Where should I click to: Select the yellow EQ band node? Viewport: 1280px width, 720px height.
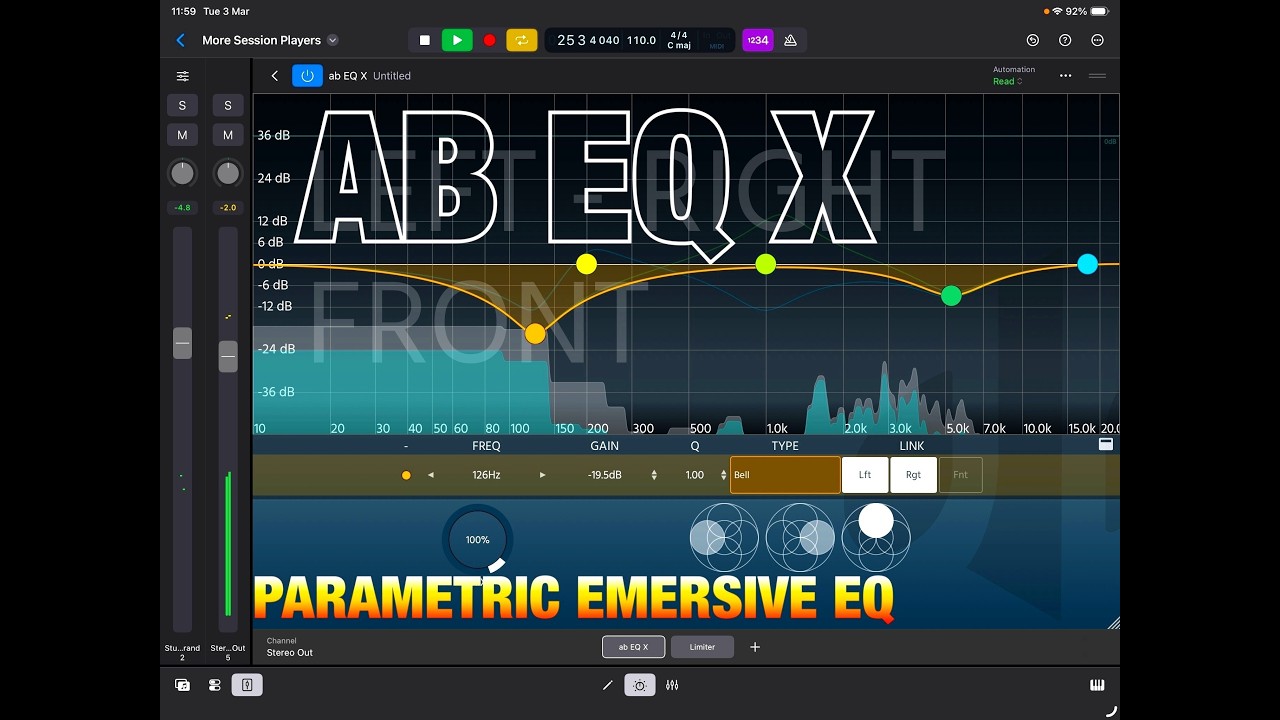587,264
